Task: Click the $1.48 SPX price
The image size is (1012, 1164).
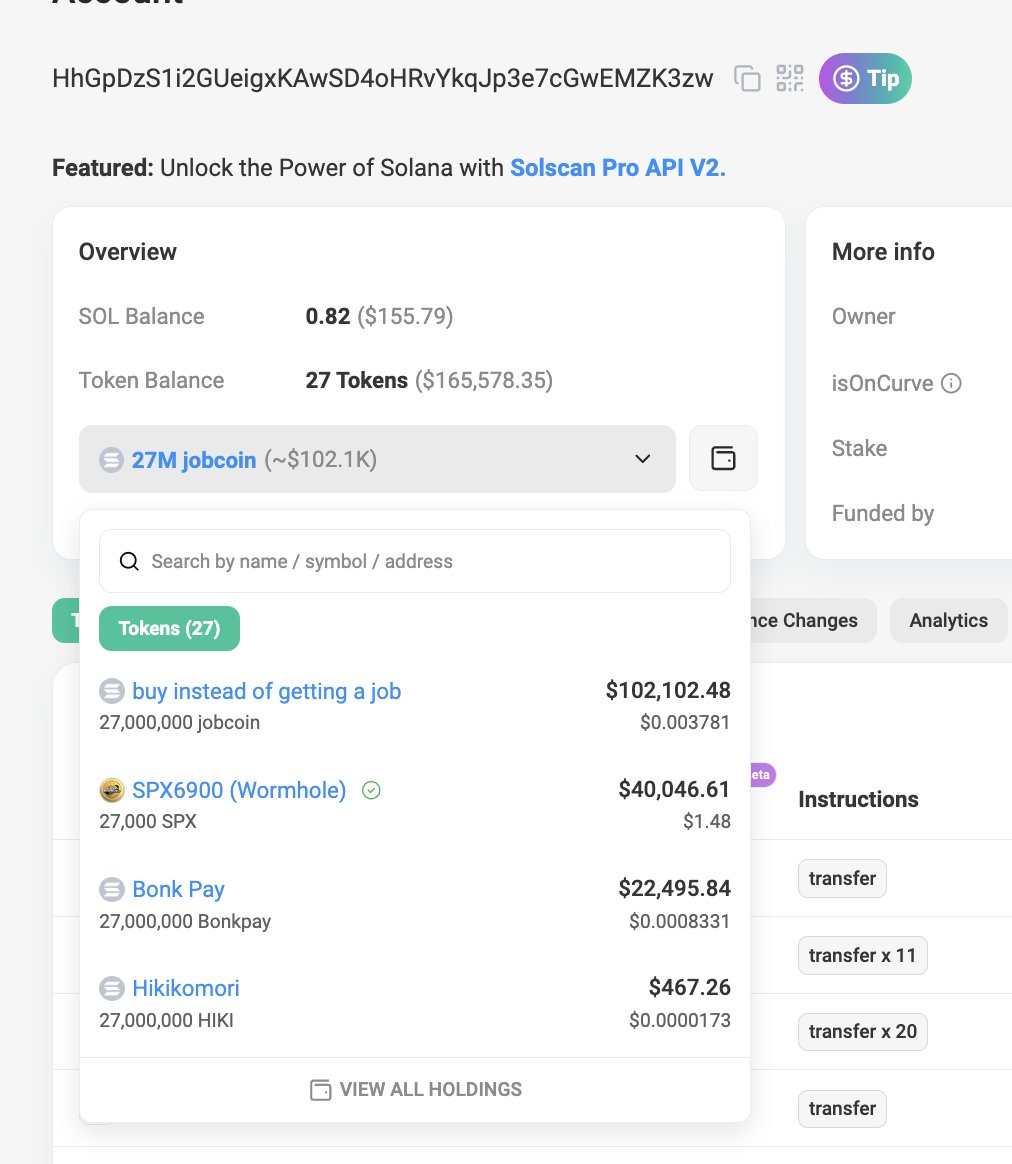Action: tap(707, 821)
